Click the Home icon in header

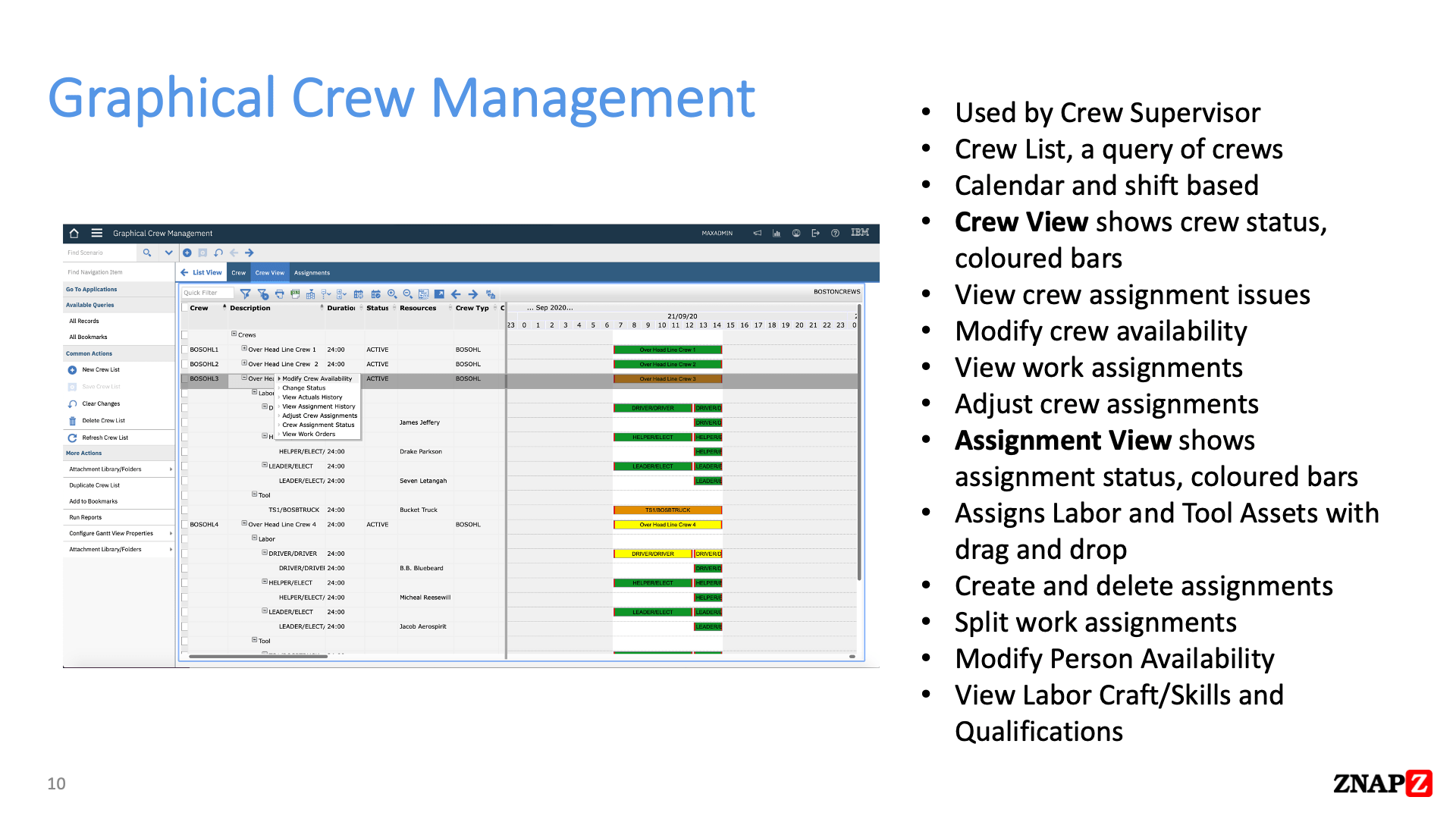tap(74, 234)
